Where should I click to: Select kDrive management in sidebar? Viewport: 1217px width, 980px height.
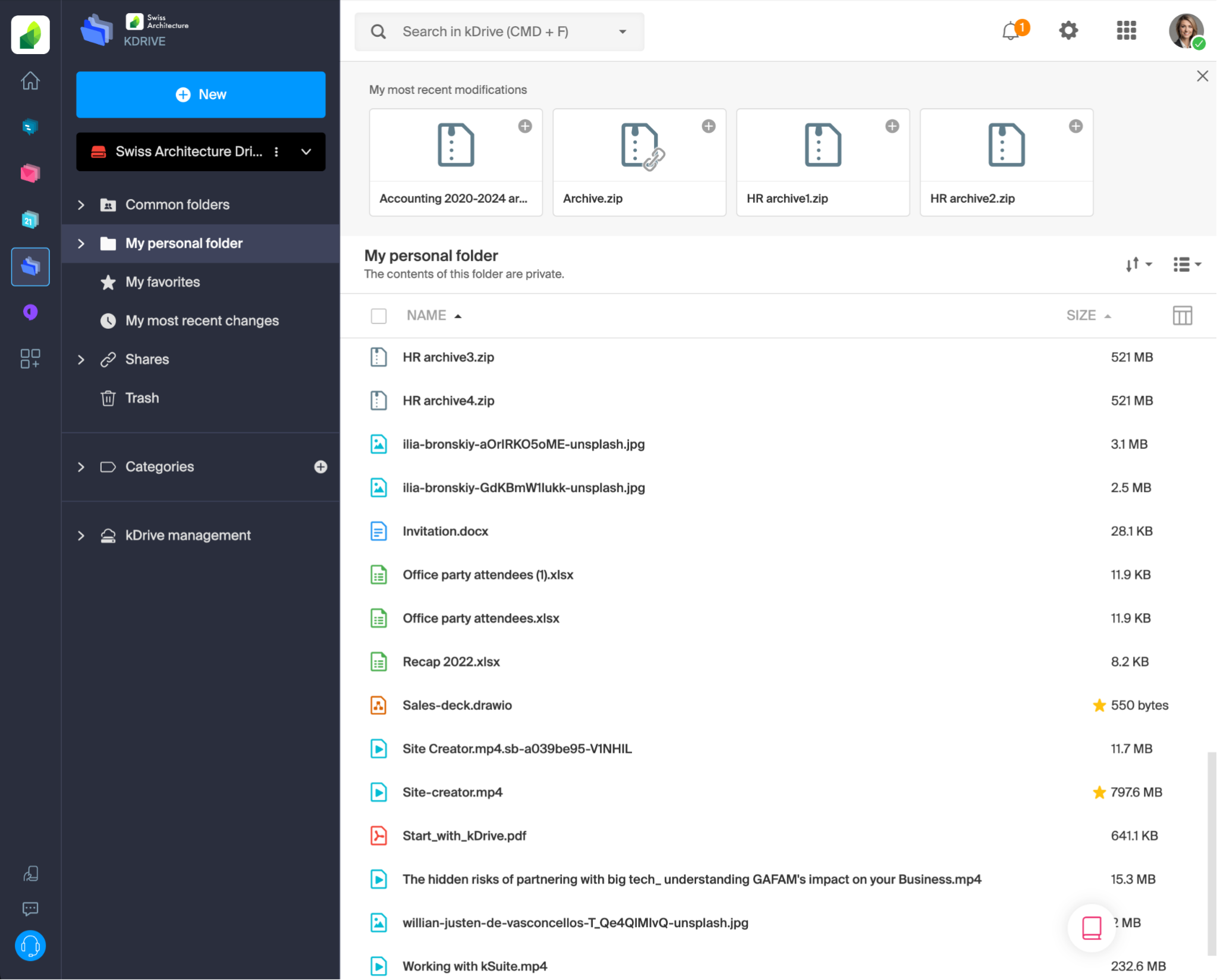[x=188, y=535]
